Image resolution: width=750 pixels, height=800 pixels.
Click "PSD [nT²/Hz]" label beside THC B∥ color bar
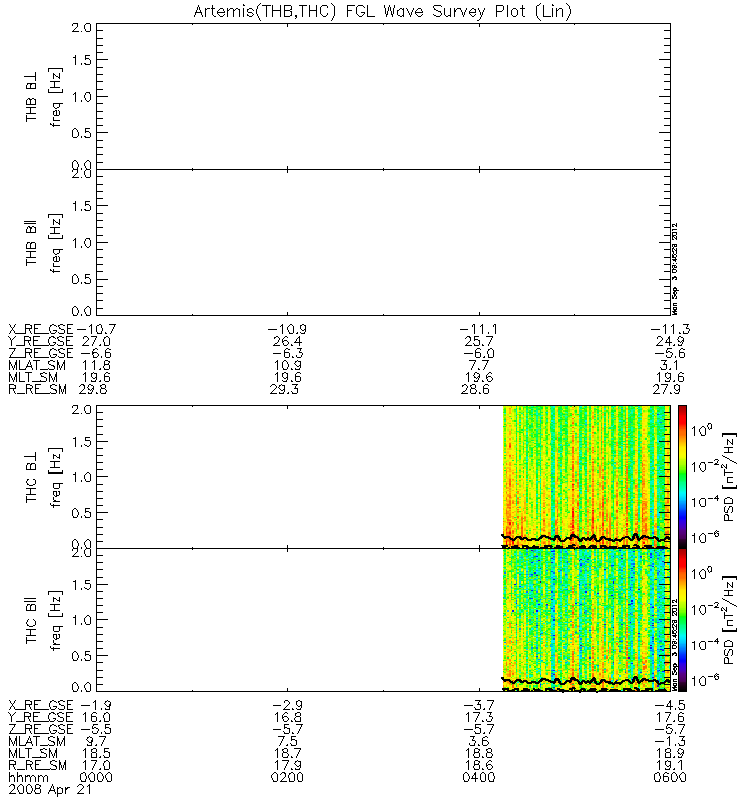click(730, 620)
